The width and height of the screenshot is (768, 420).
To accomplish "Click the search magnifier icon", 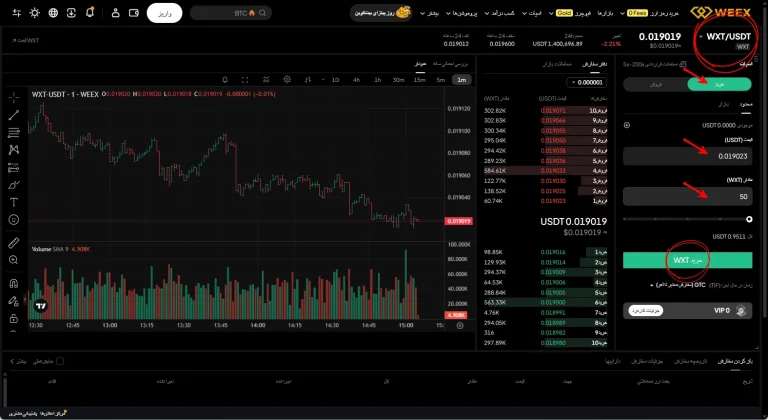I will coord(263,13).
